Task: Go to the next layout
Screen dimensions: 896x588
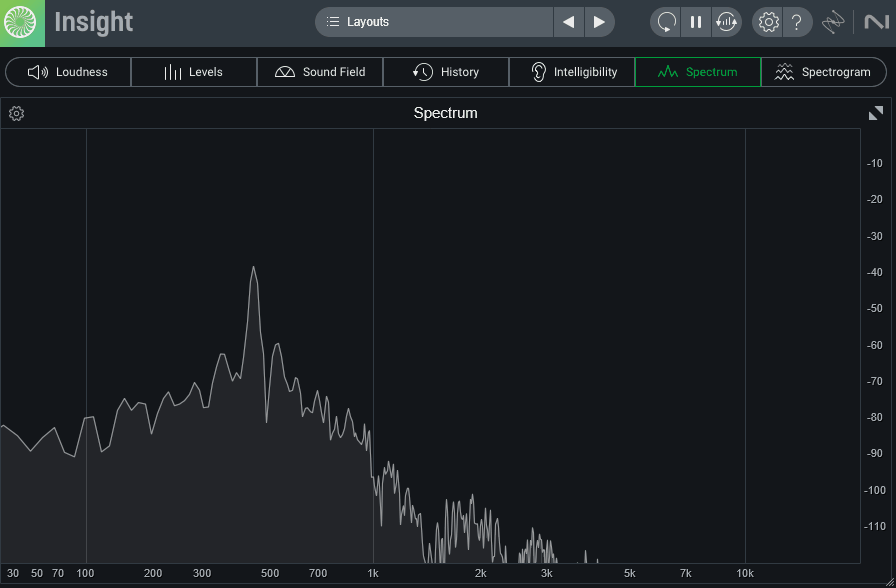Action: 599,22
